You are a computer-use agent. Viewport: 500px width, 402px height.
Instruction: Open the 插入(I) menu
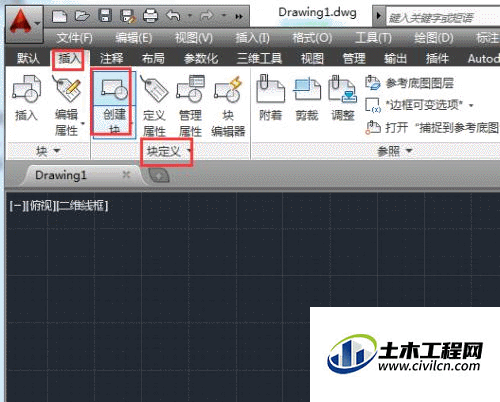(253, 38)
